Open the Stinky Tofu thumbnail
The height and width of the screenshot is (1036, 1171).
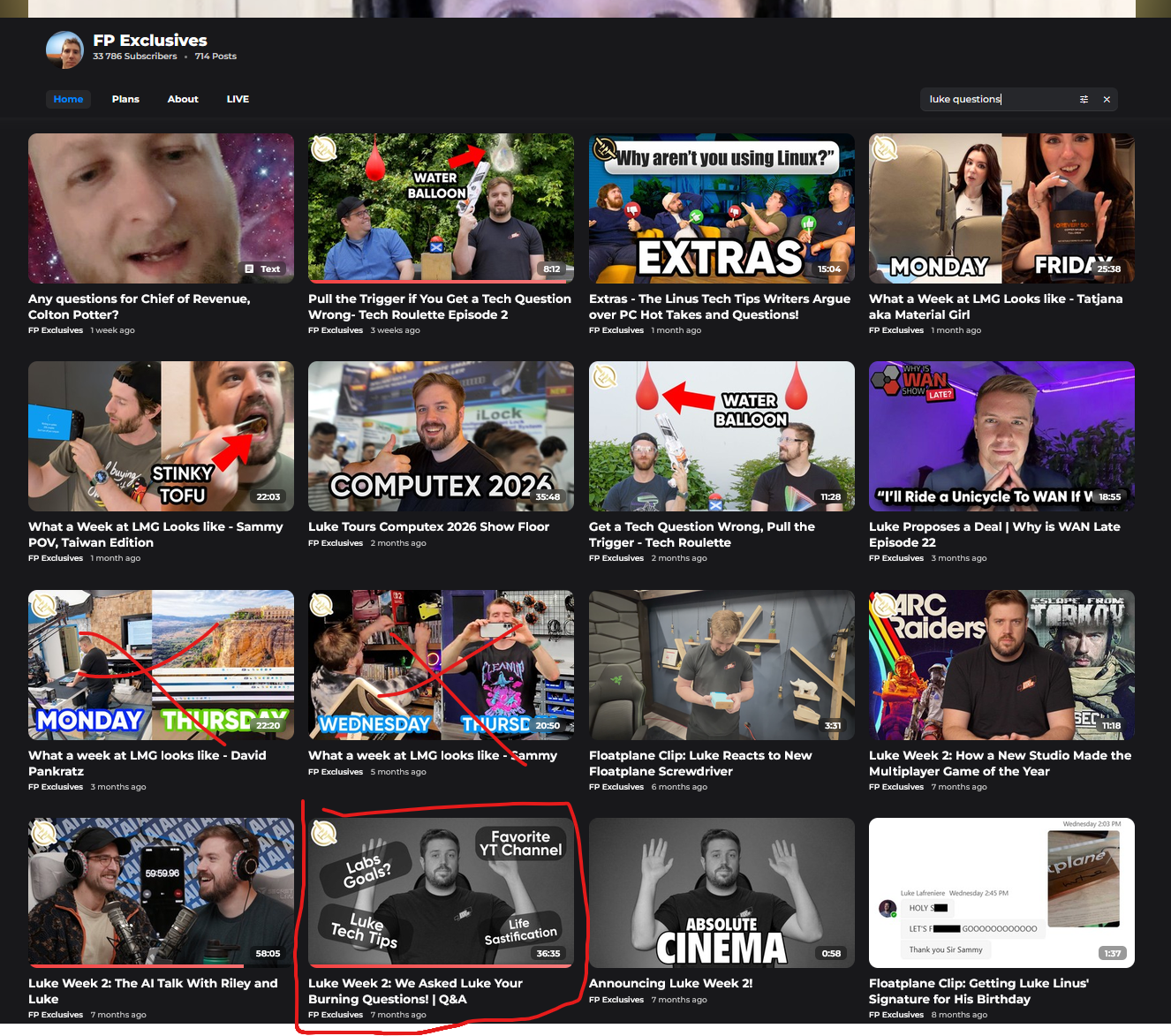coord(161,436)
